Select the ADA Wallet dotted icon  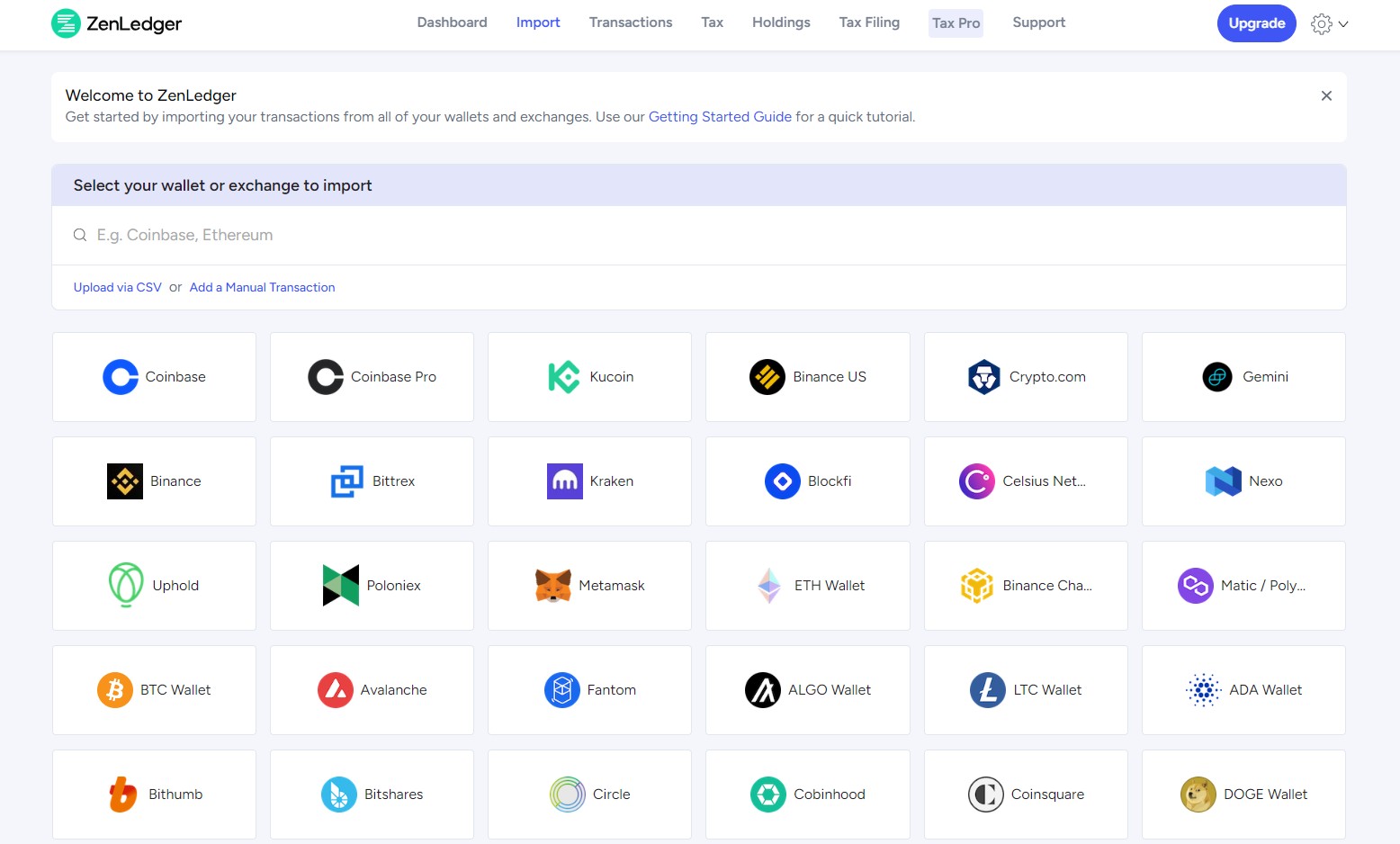coord(1204,690)
